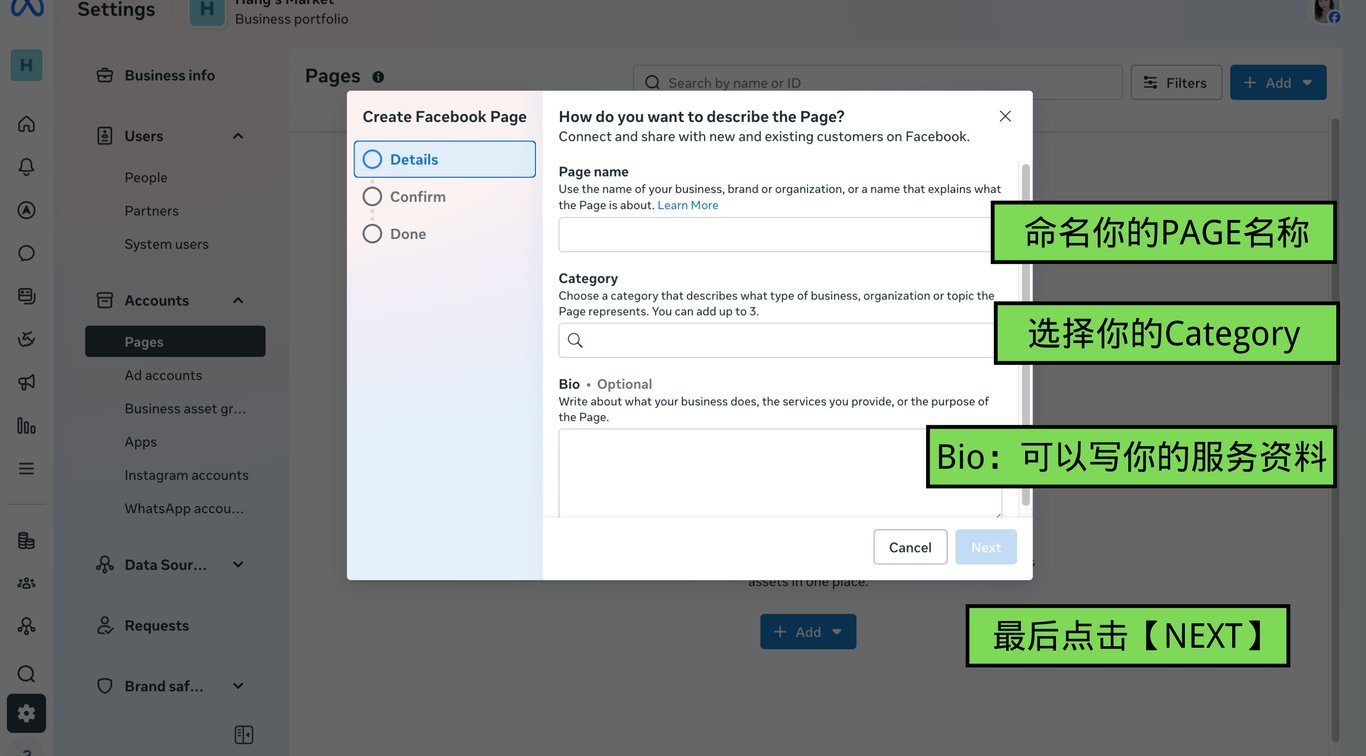Click the Data Sources icon
The height and width of the screenshot is (756, 1366).
point(104,564)
